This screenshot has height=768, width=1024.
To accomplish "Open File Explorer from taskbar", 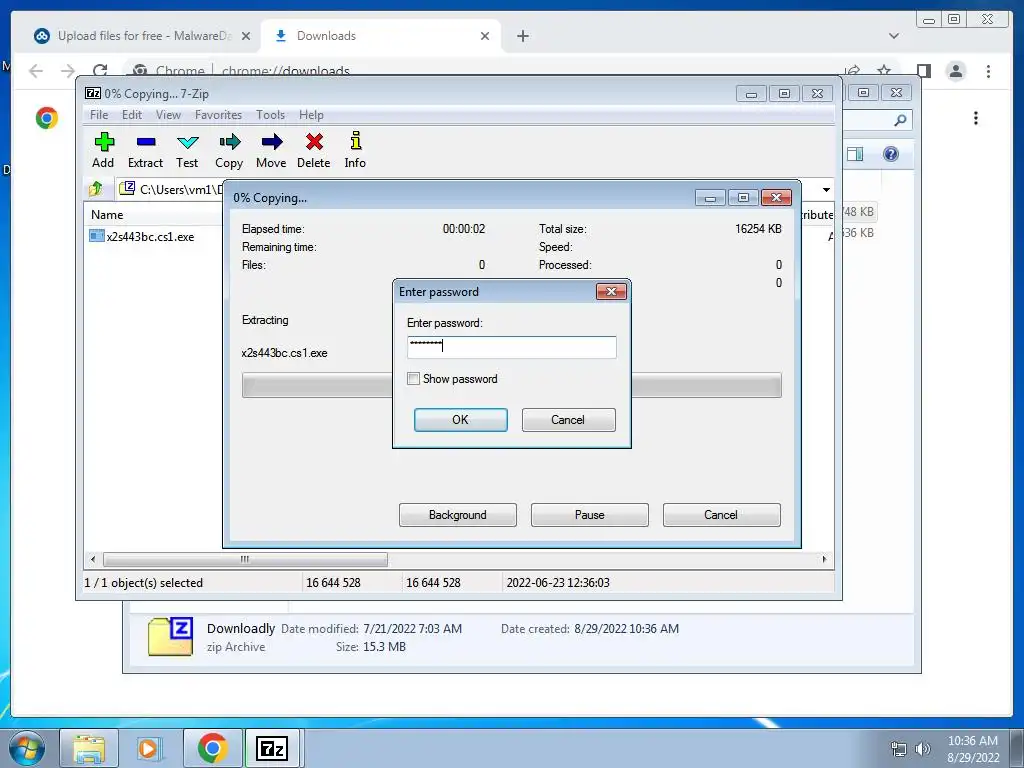I will [89, 748].
